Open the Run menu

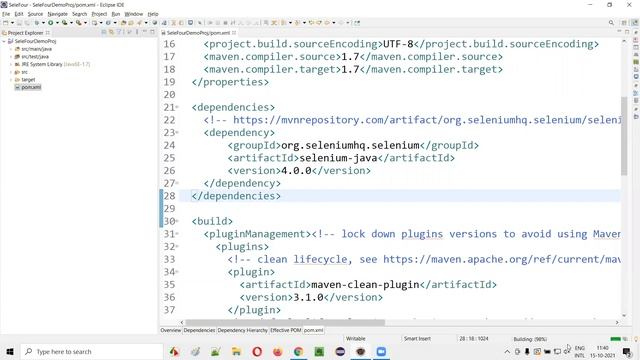pos(116,14)
